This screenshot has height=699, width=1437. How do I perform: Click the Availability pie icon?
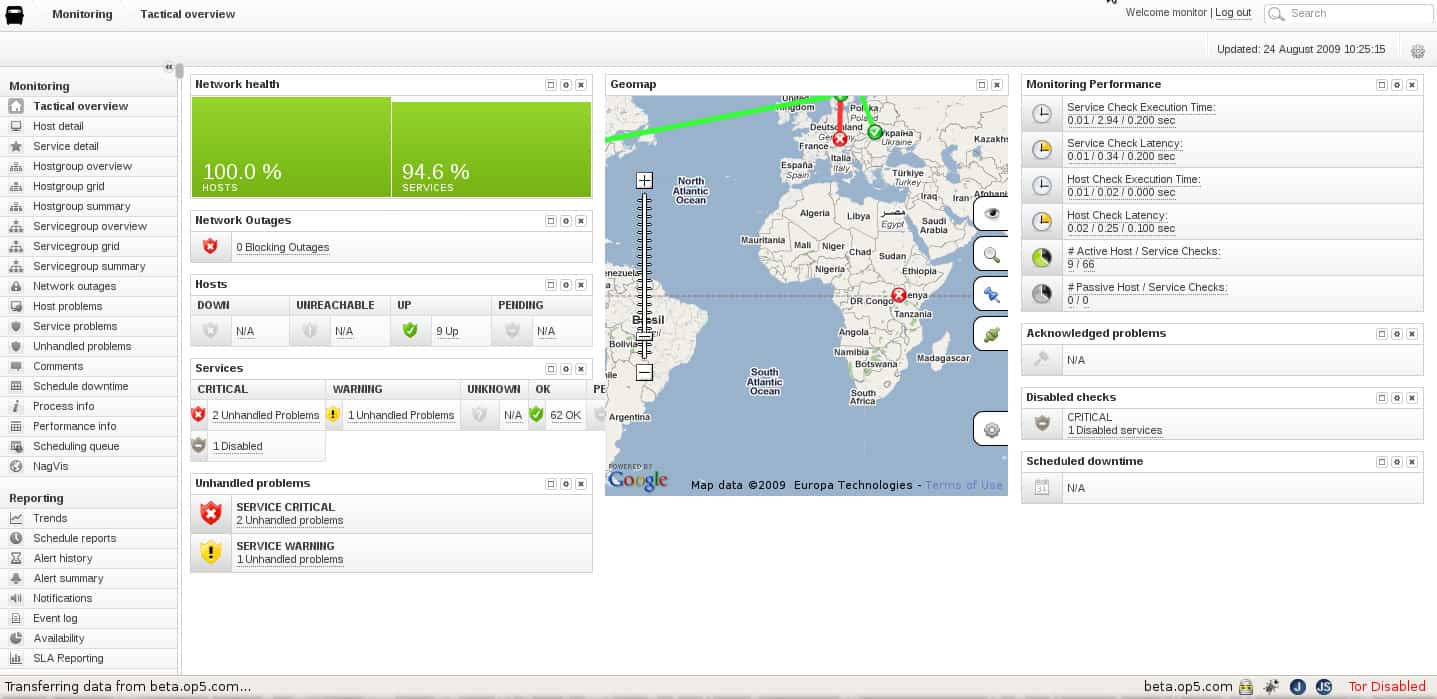(16, 638)
